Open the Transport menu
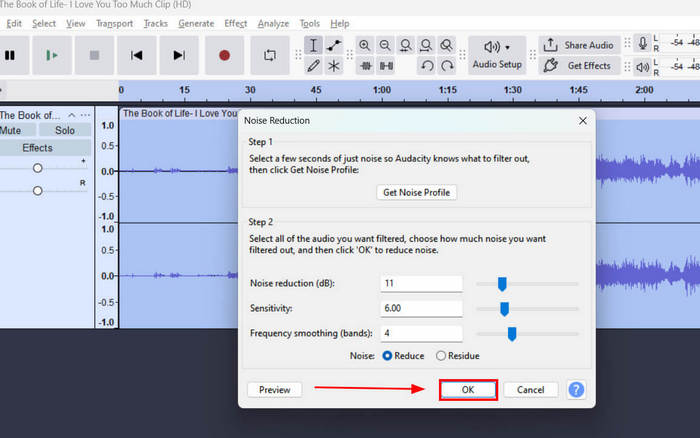Screen dimensions: 700x438 coord(114,24)
